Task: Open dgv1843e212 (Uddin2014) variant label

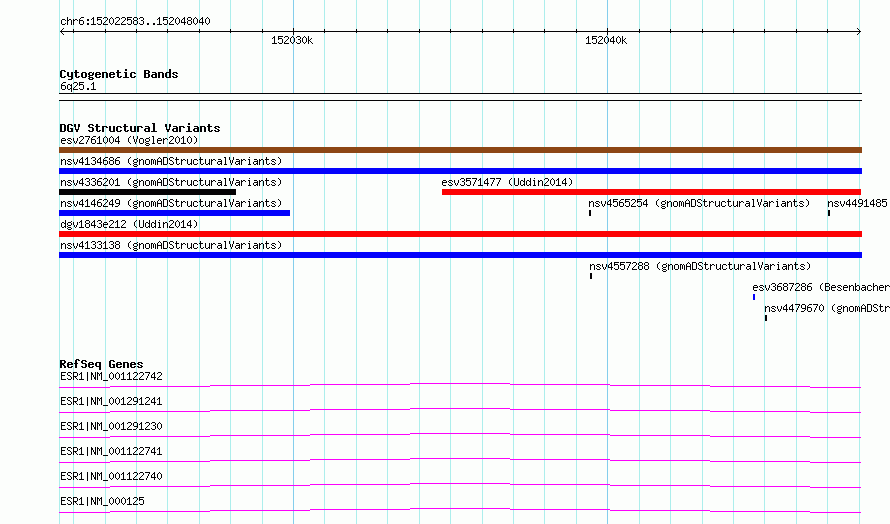Action: click(x=129, y=224)
